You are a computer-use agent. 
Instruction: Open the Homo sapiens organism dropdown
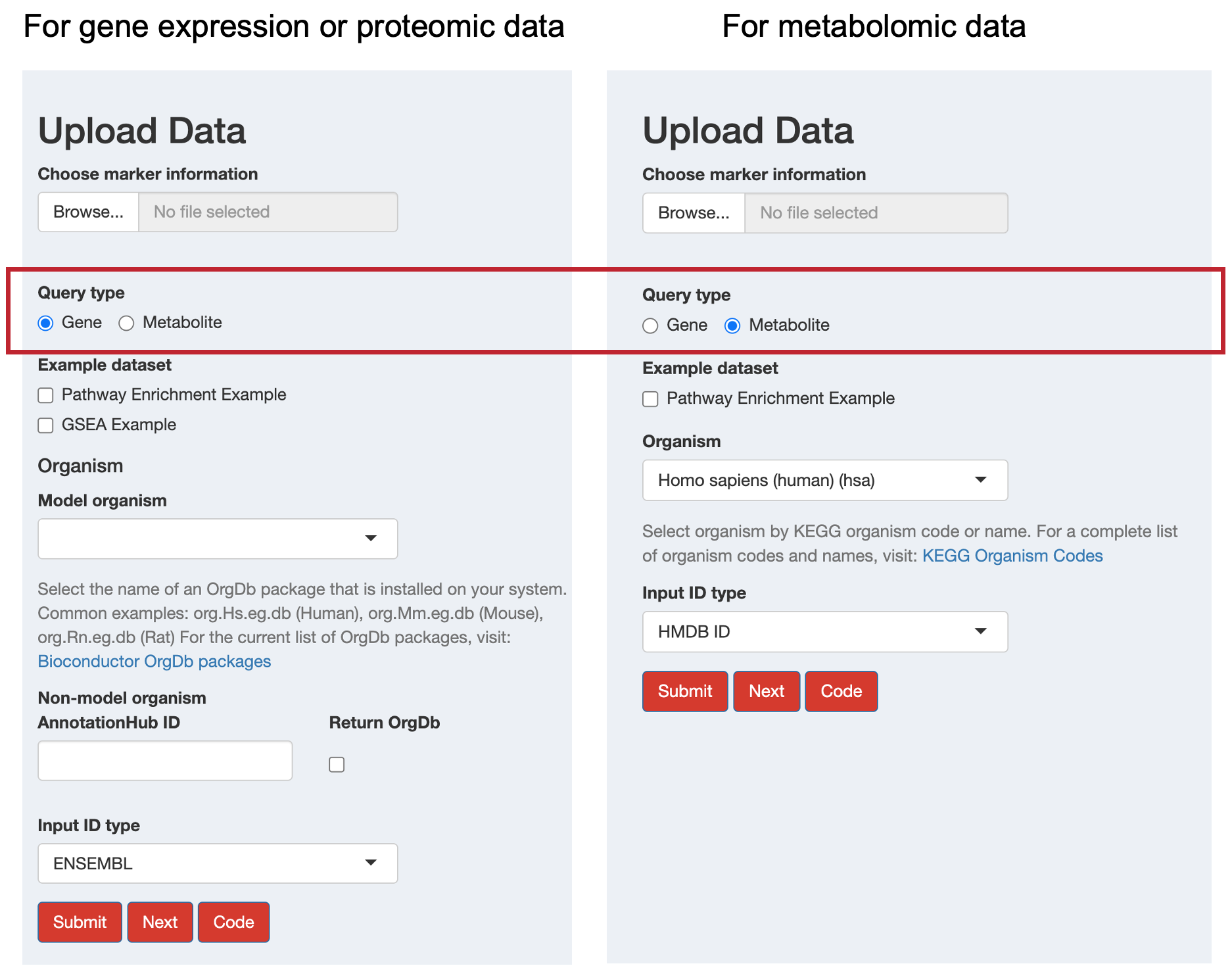click(x=825, y=480)
